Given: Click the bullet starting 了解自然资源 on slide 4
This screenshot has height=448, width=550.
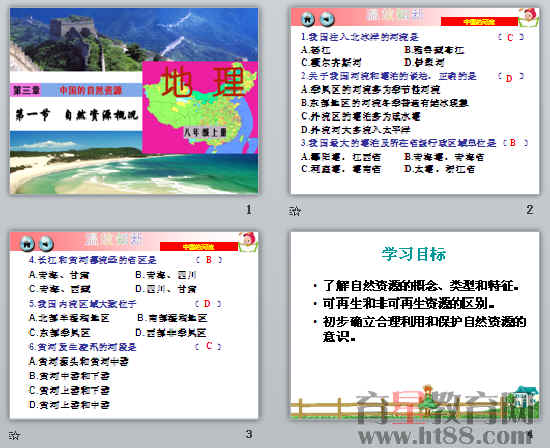Looking at the screenshot, I should pyautogui.click(x=421, y=286).
